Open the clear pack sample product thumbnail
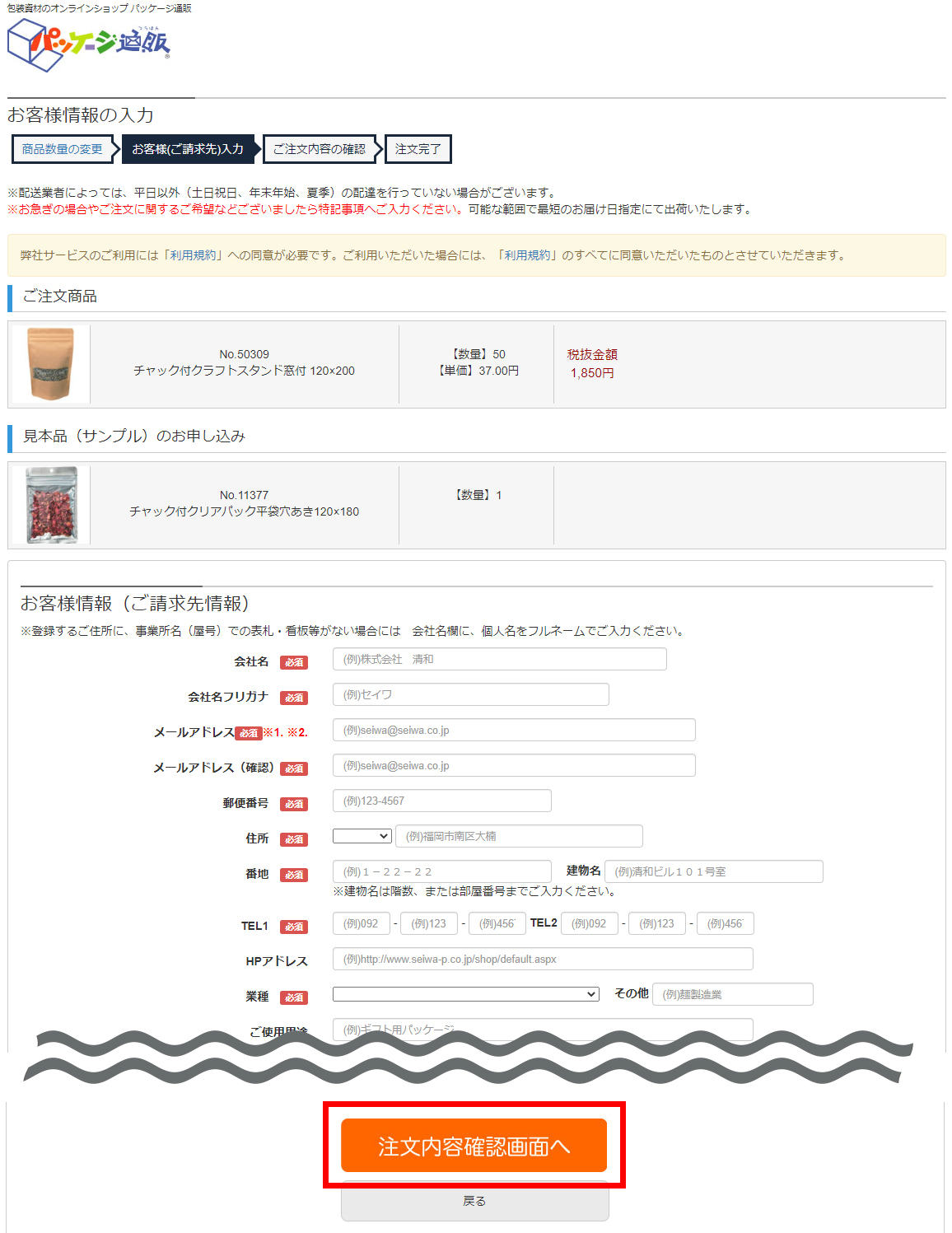The image size is (952, 1233). (51, 505)
